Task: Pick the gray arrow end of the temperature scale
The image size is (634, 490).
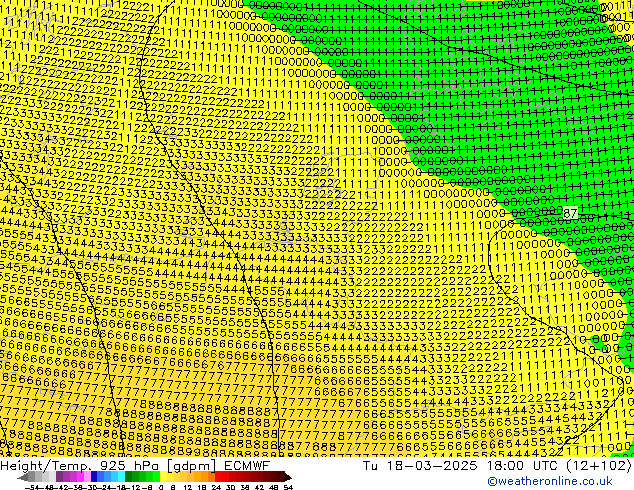Action: (x=22, y=477)
